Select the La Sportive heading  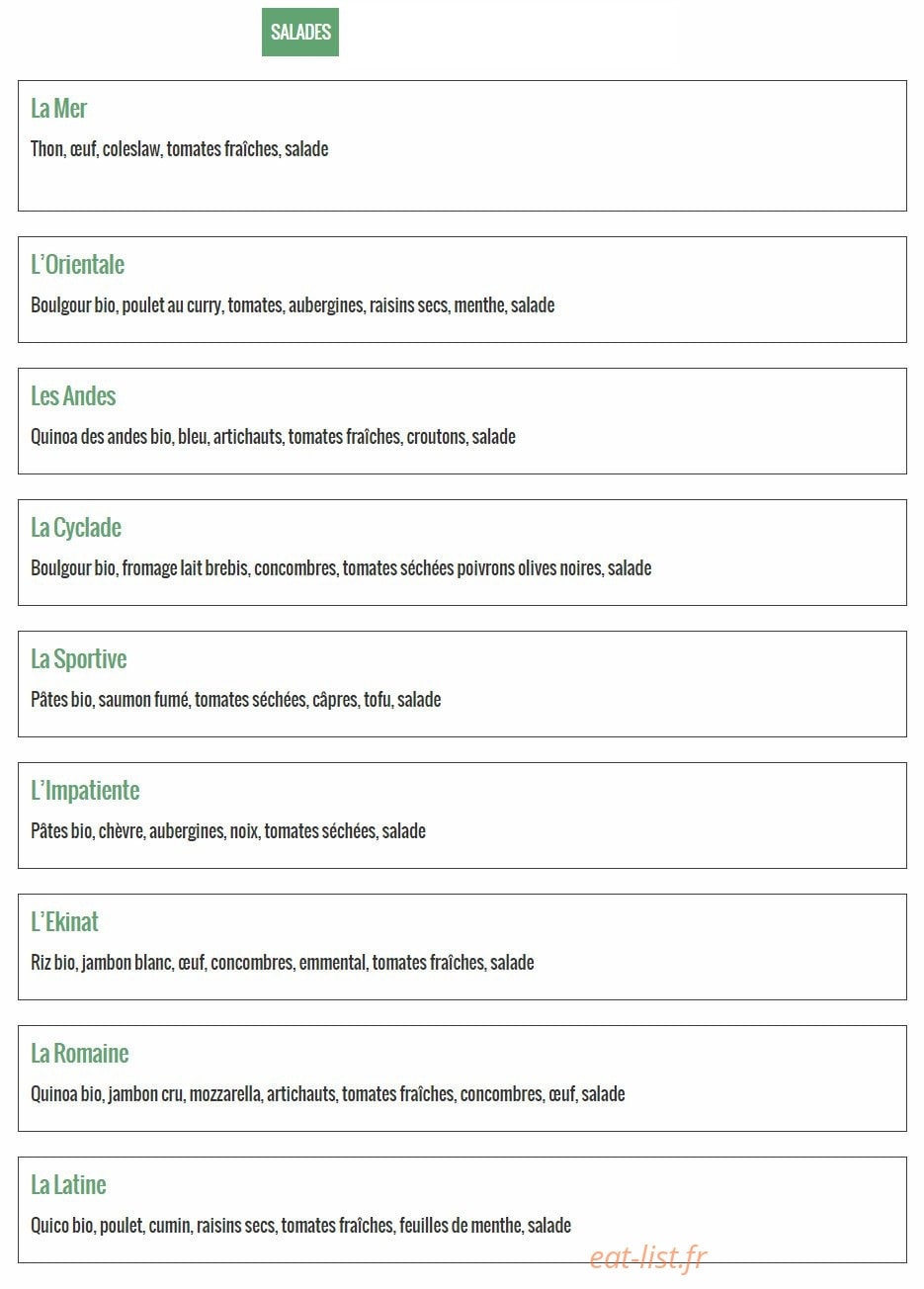click(79, 659)
